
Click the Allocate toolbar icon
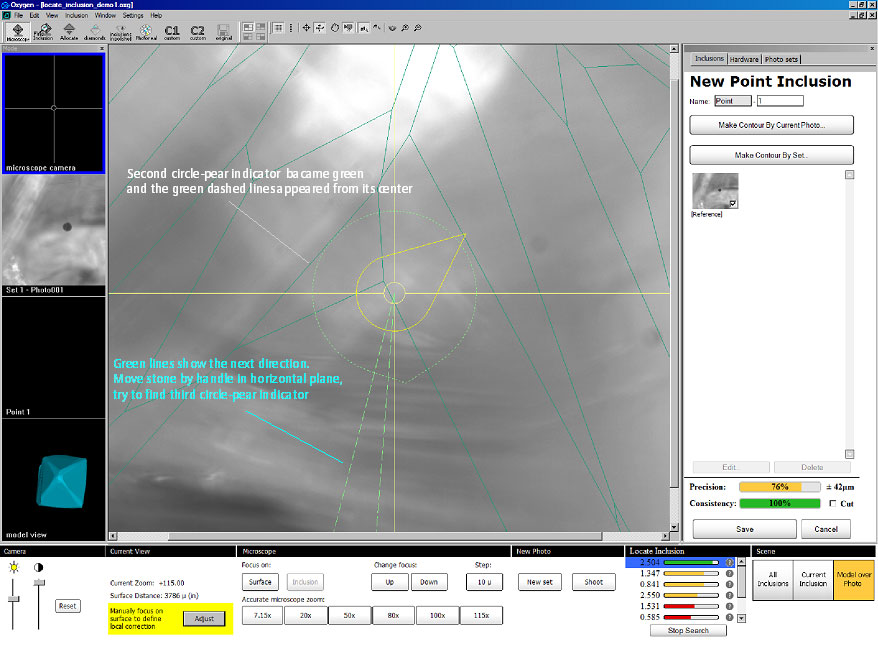point(68,31)
